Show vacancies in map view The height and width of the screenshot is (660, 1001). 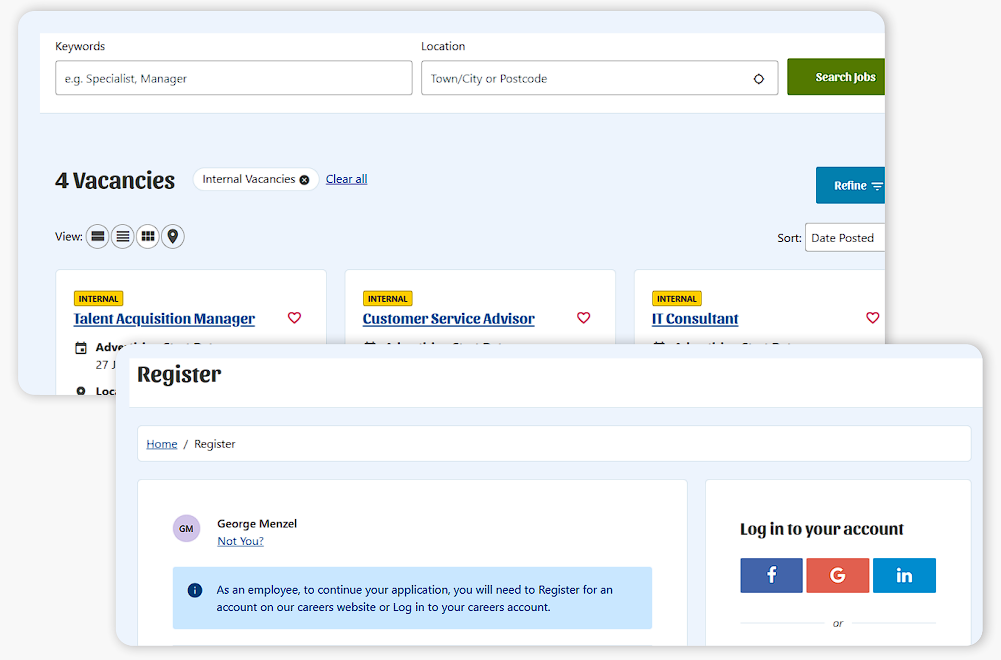click(173, 237)
